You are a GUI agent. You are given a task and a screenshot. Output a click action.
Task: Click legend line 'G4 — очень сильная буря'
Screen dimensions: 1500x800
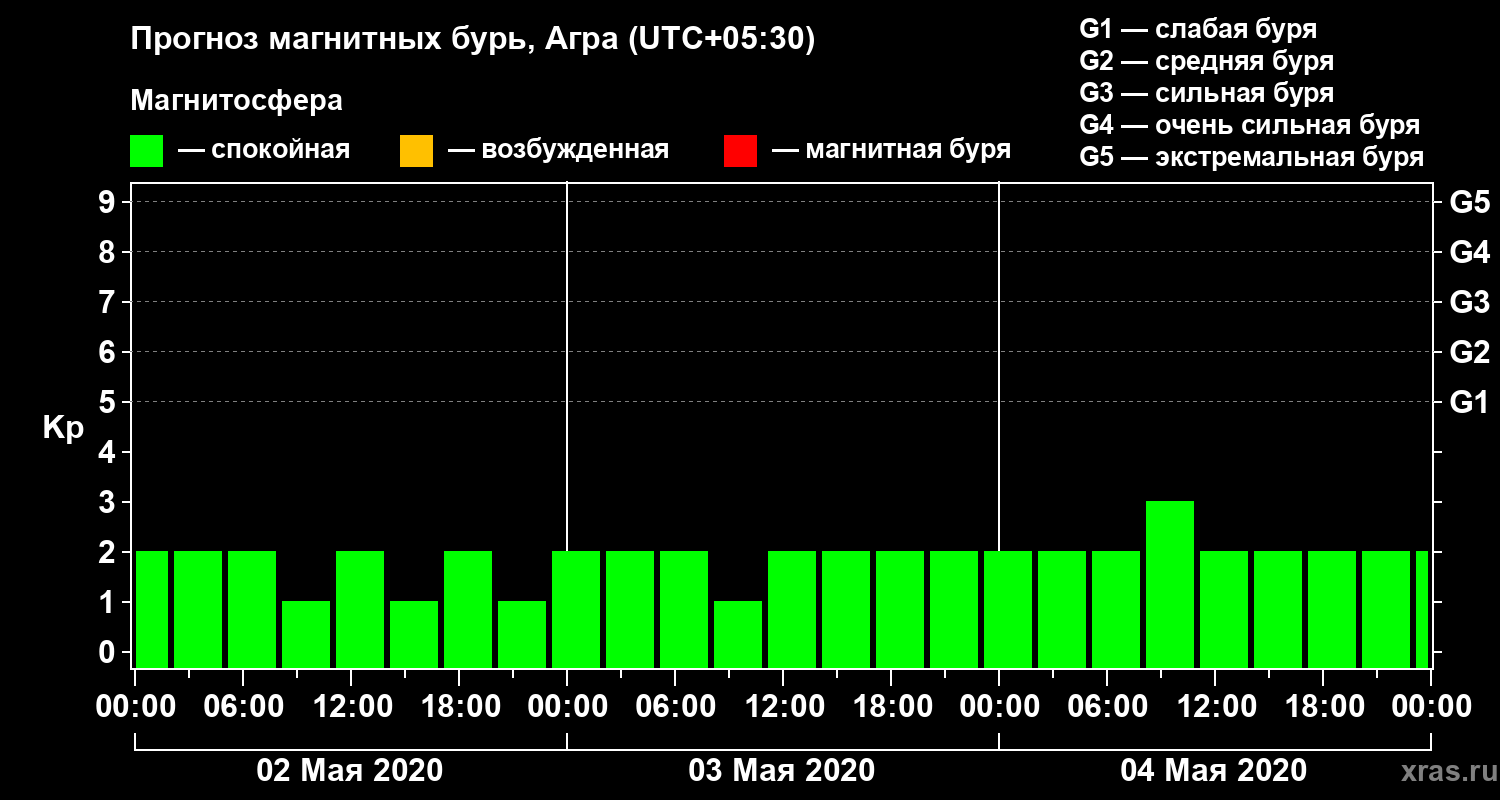pos(1249,125)
